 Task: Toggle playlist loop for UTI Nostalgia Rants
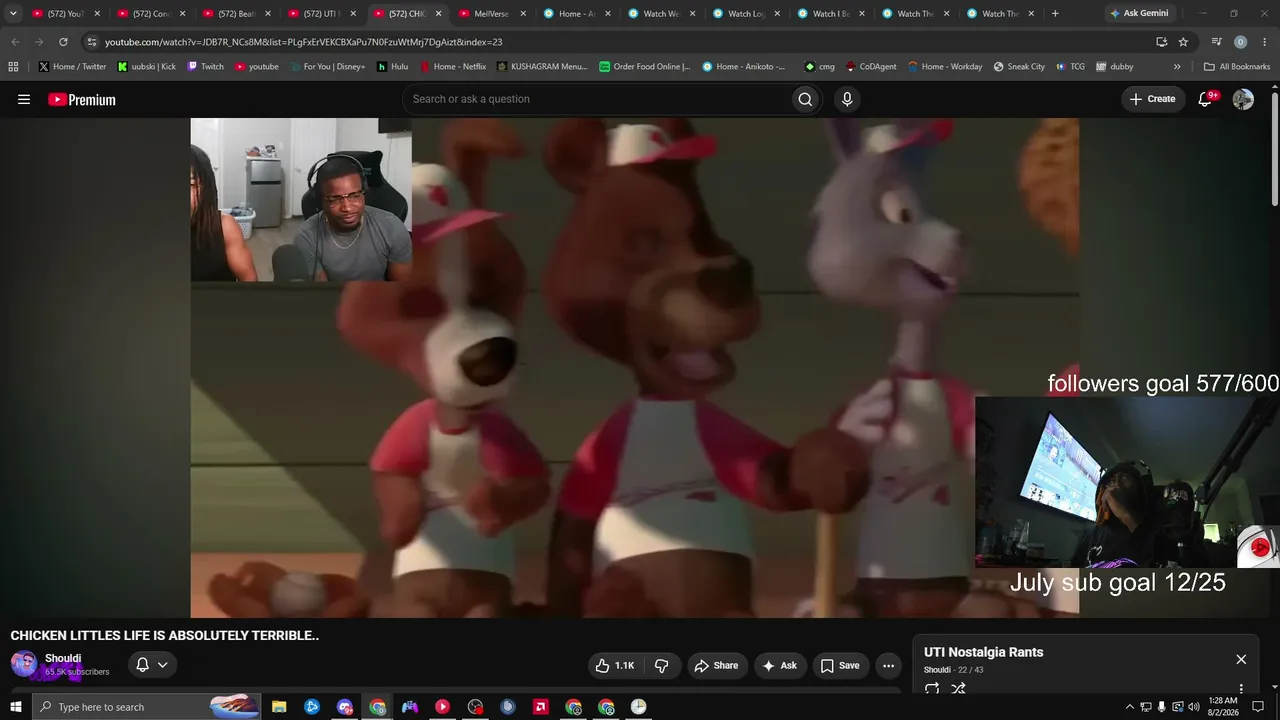(x=932, y=689)
